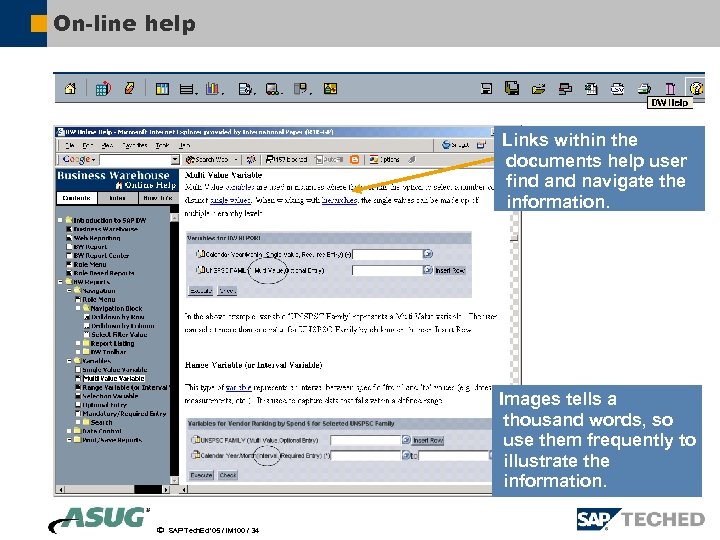
Task: Open the Select Filter Value topic
Action: [x=119, y=334]
